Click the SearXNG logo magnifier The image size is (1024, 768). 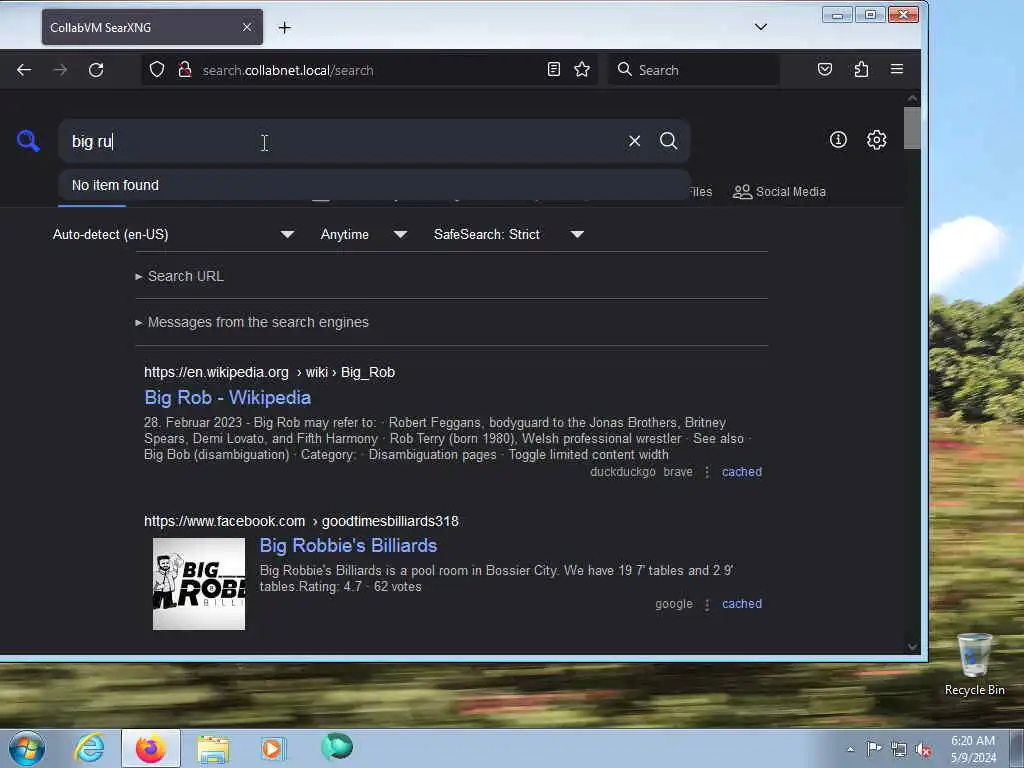(28, 140)
